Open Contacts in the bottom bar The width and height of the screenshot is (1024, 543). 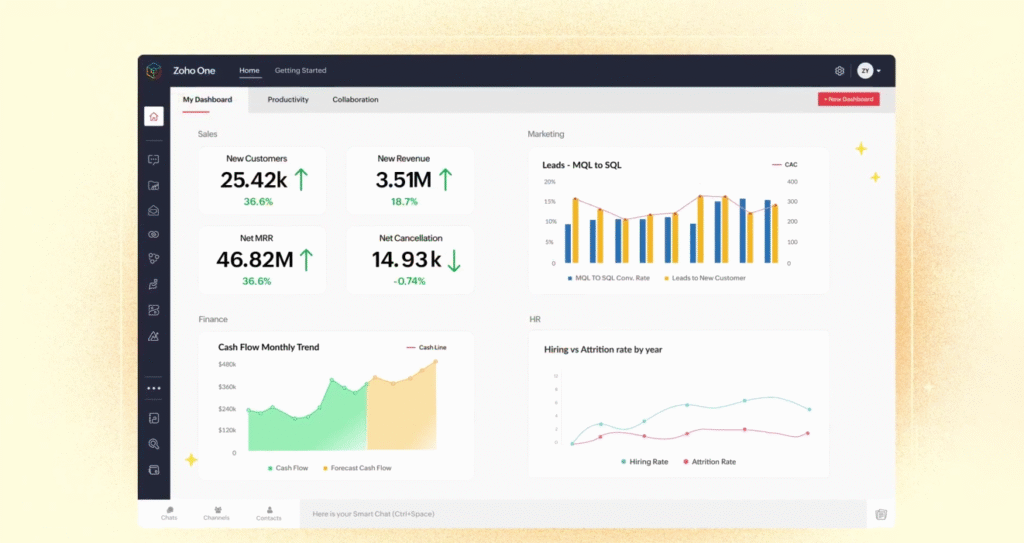coord(268,513)
